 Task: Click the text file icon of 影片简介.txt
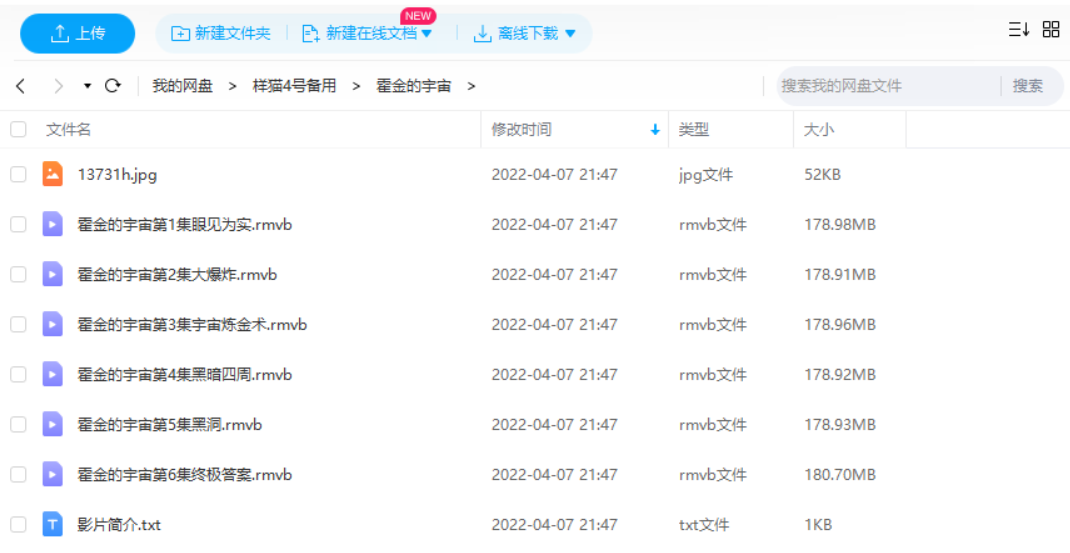pyautogui.click(x=53, y=524)
